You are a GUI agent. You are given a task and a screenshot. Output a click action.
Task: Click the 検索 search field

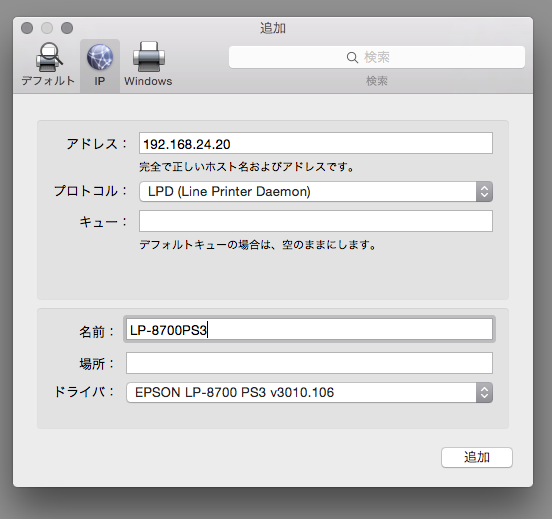(x=377, y=57)
